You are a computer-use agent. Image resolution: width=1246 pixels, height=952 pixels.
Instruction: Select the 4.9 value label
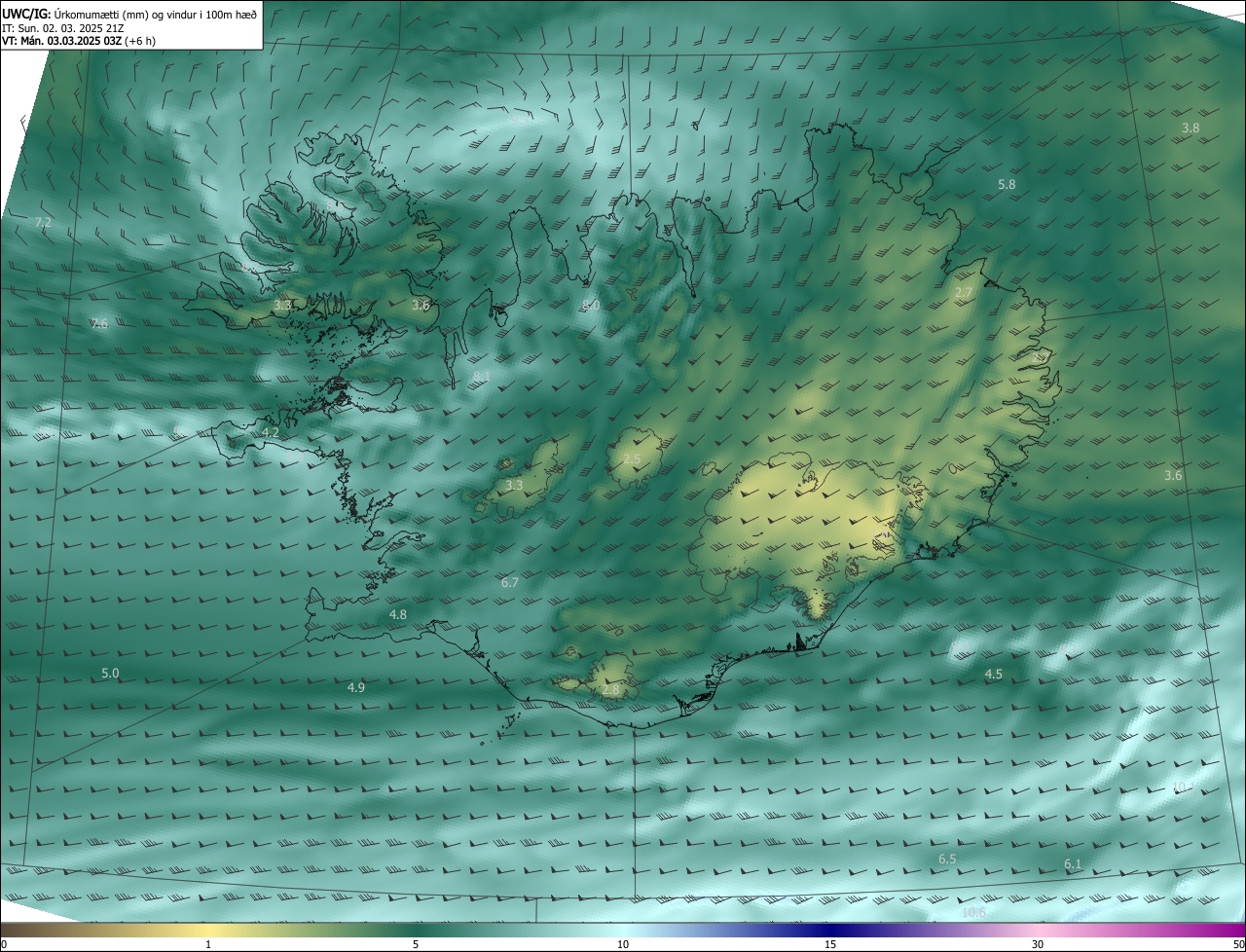click(x=356, y=687)
